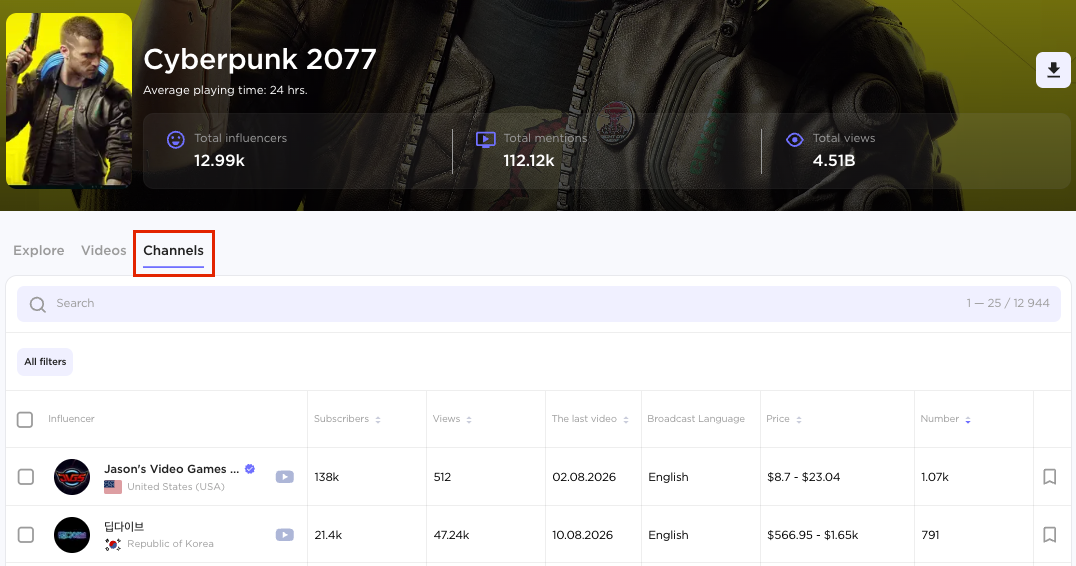Viewport: 1076px width, 566px height.
Task: Sort by The last video date
Action: click(x=626, y=419)
